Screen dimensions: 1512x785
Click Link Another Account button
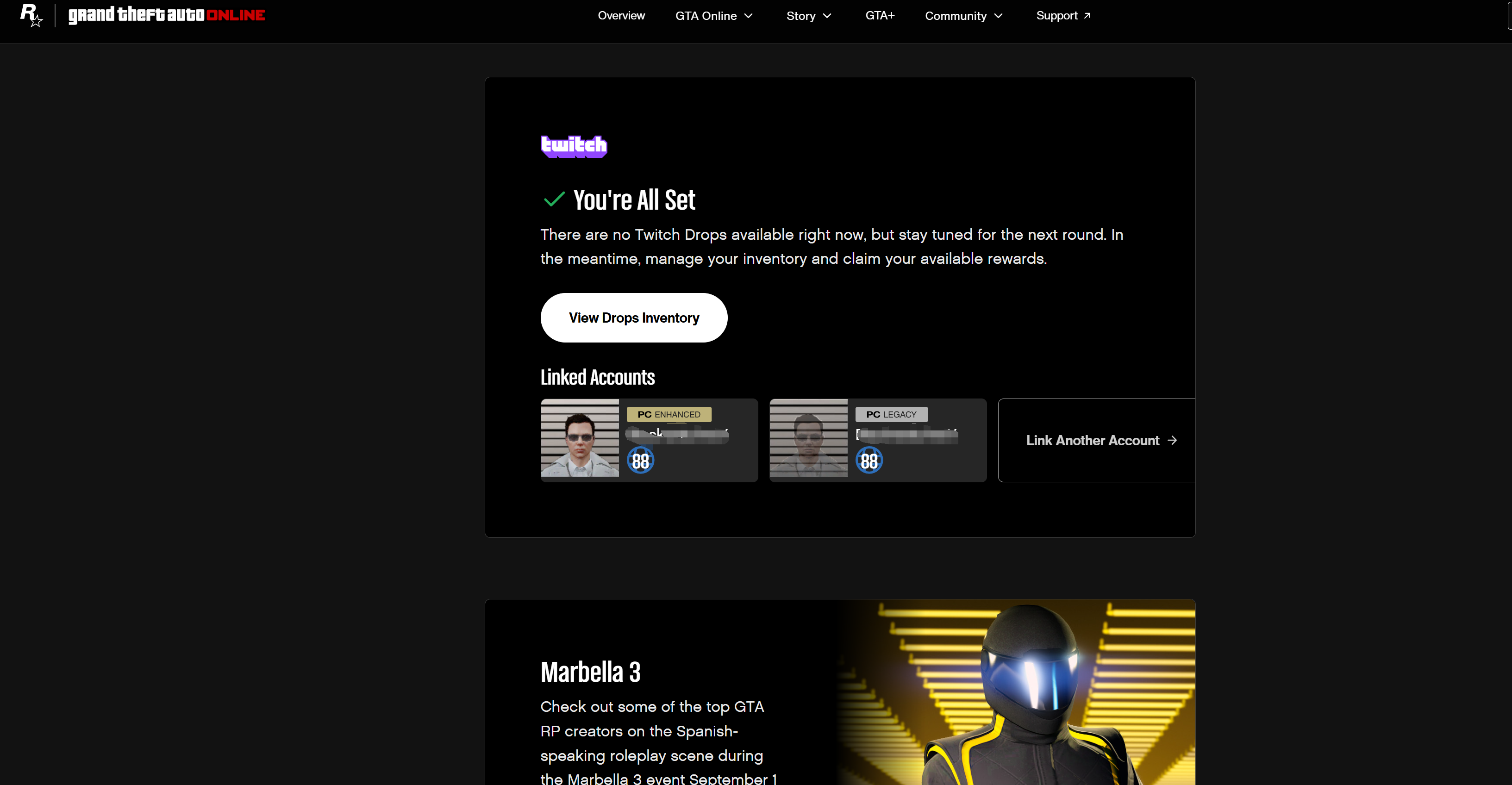1096,440
